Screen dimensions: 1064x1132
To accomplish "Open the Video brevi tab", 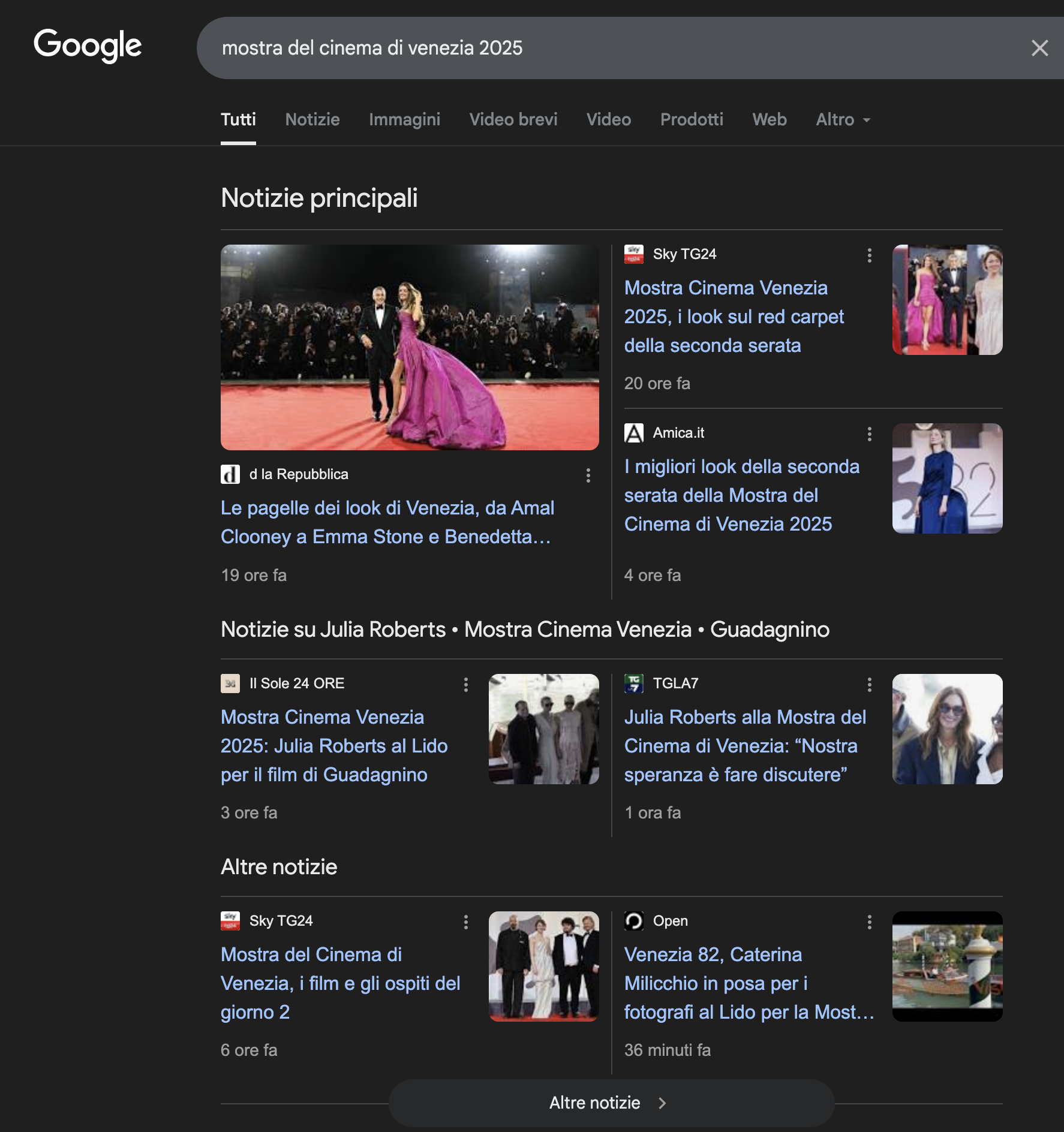I will click(x=513, y=119).
